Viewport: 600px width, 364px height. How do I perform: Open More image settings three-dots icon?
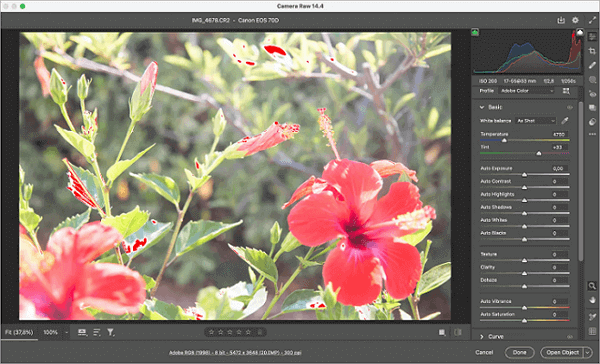(x=592, y=134)
